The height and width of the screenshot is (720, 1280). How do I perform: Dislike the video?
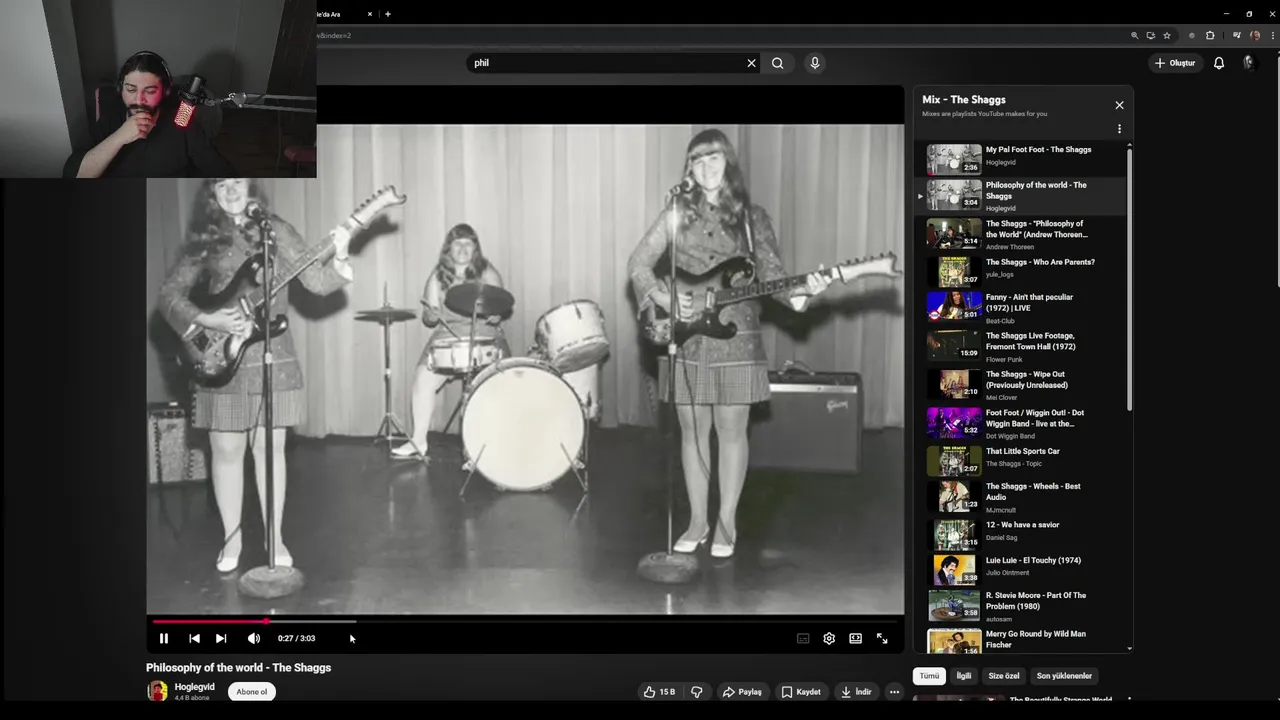(697, 692)
